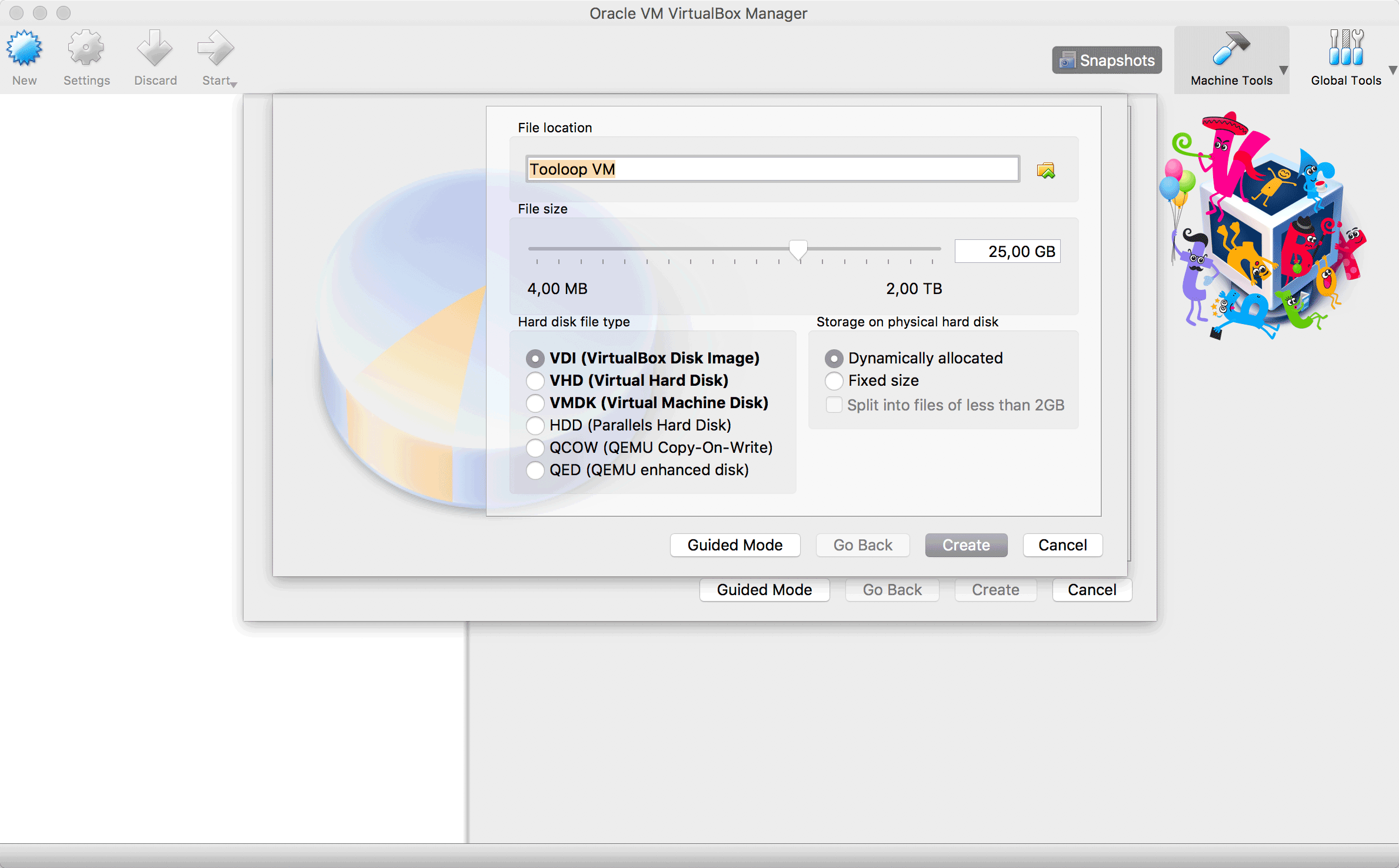
Task: Select Dynamically allocated storage
Action: (x=914, y=358)
